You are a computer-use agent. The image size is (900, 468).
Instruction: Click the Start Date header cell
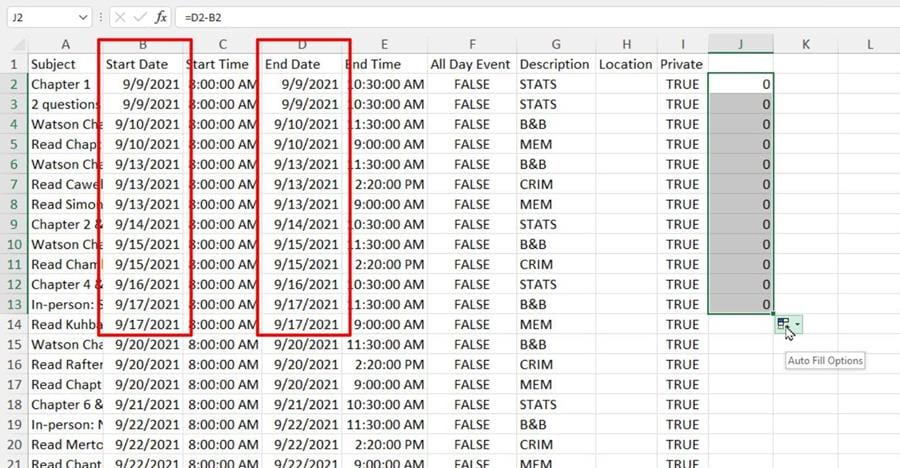(x=143, y=64)
